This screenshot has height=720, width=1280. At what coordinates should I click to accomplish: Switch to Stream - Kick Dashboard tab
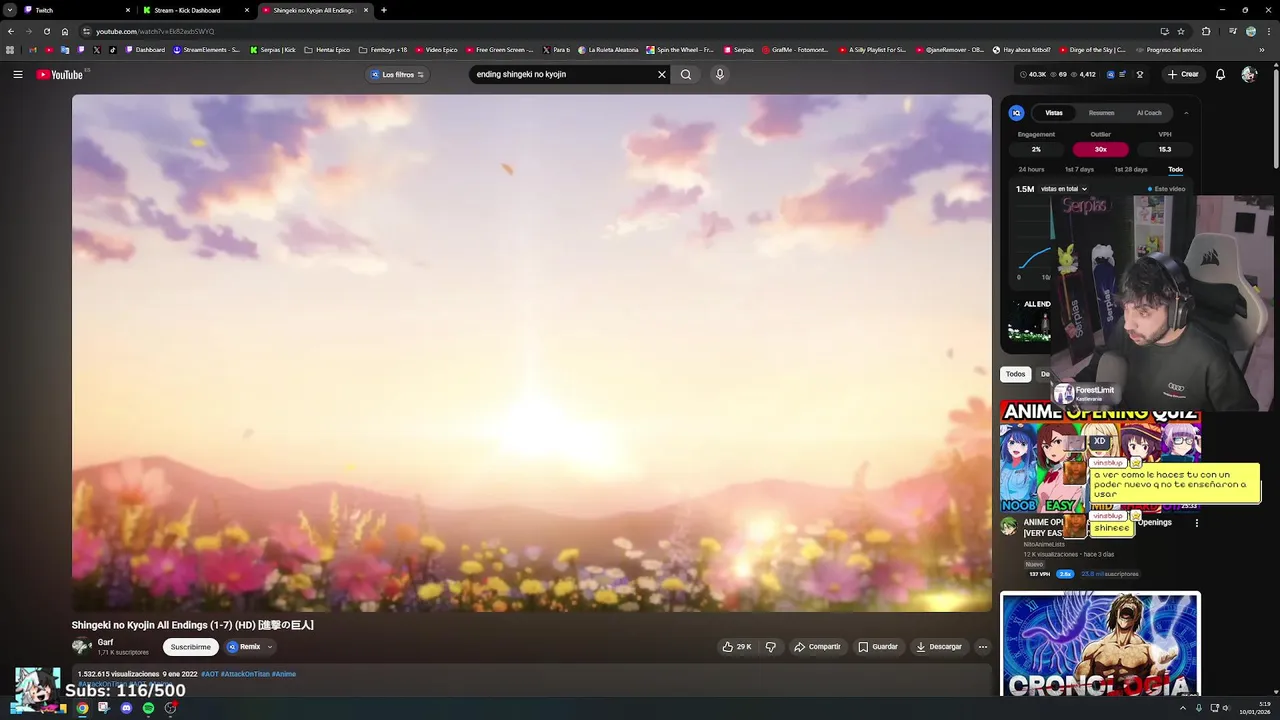pyautogui.click(x=195, y=10)
